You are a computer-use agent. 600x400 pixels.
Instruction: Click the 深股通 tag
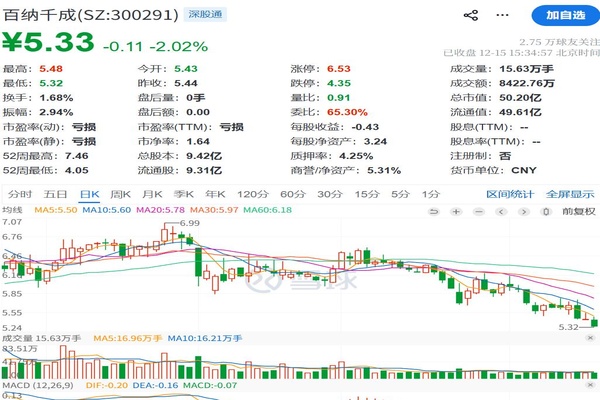pos(205,15)
